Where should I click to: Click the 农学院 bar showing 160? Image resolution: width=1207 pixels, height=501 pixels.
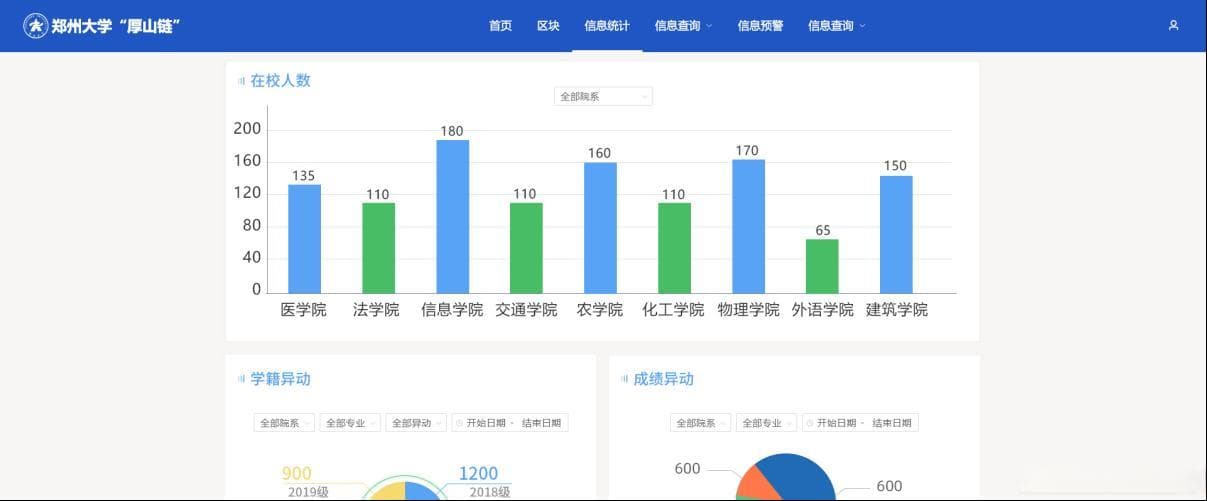[x=600, y=228]
